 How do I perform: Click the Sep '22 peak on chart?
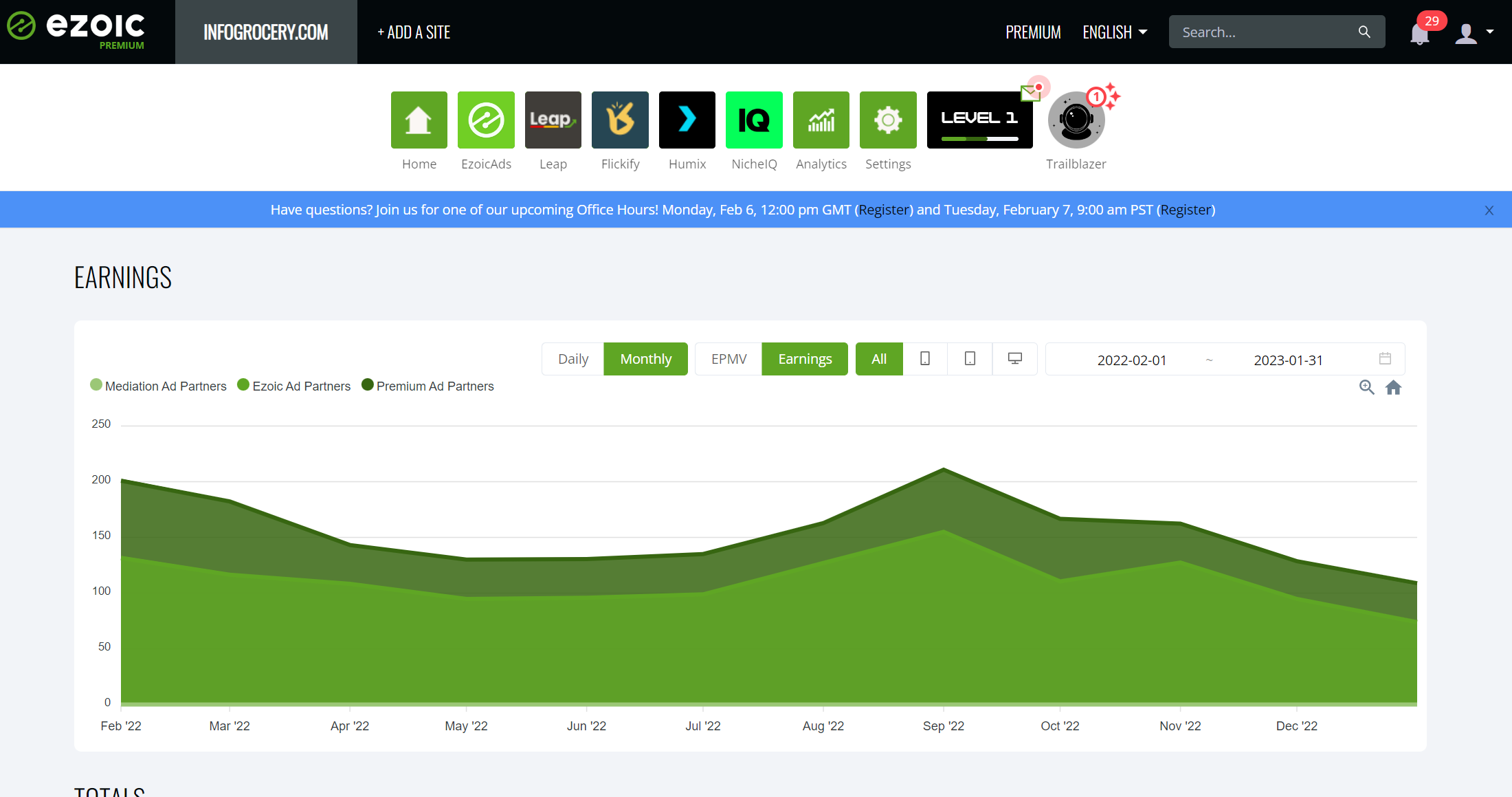[944, 470]
